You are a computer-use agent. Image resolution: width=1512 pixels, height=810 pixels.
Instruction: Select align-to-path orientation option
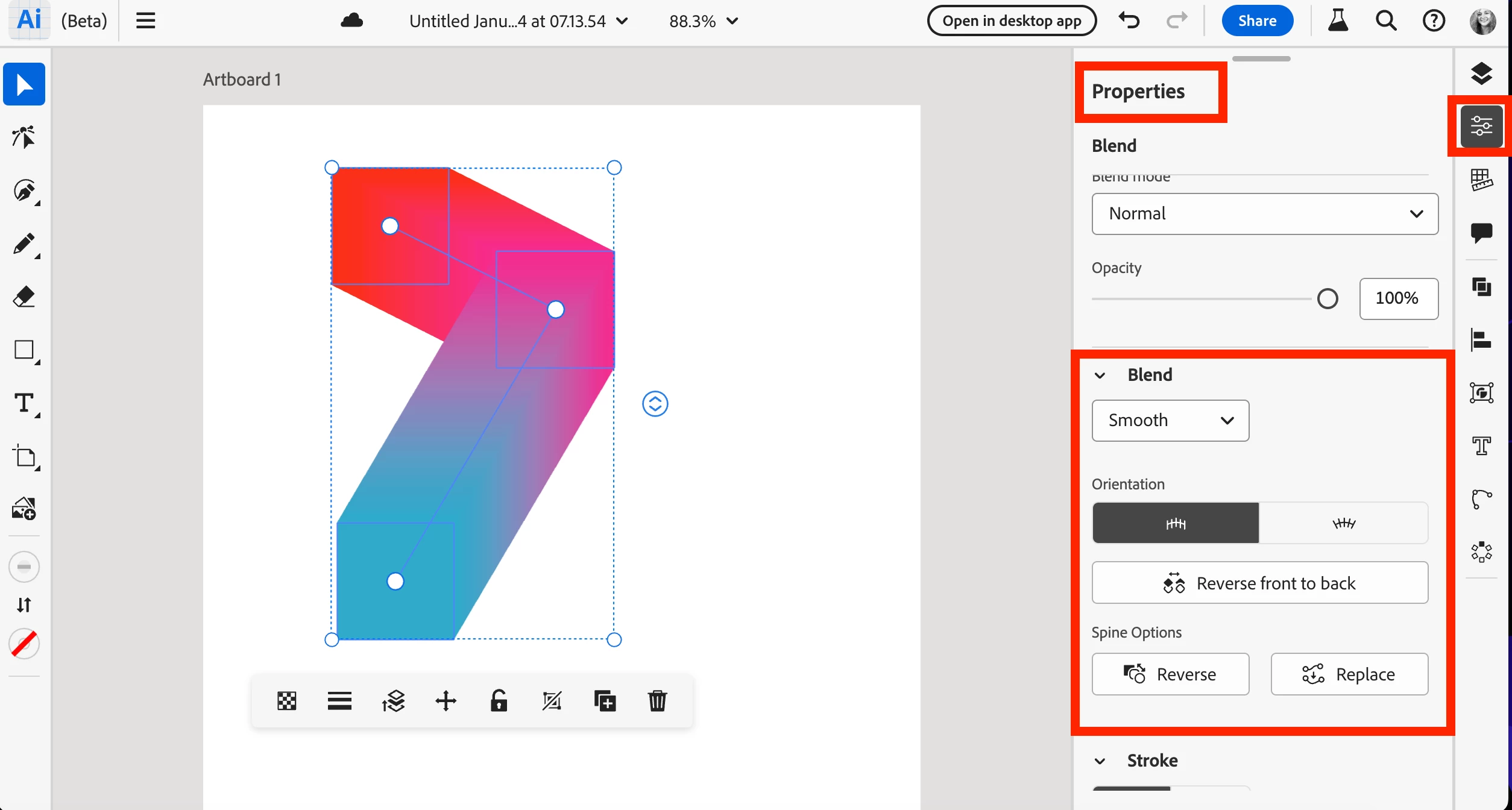[1344, 523]
